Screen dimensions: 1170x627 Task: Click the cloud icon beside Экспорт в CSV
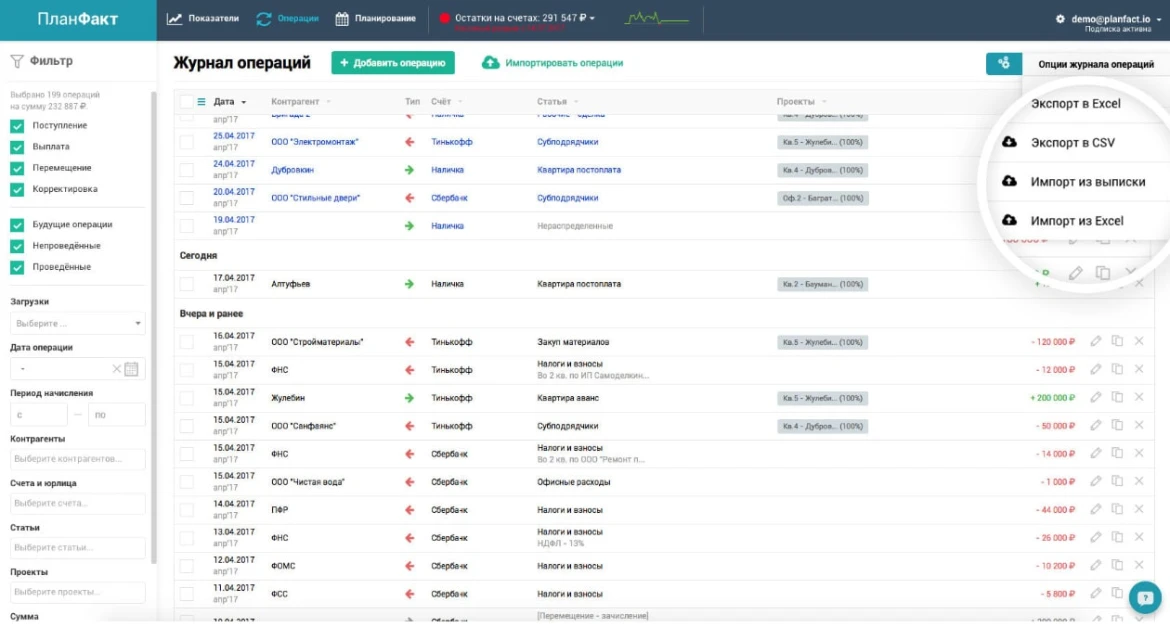[x=1010, y=143]
